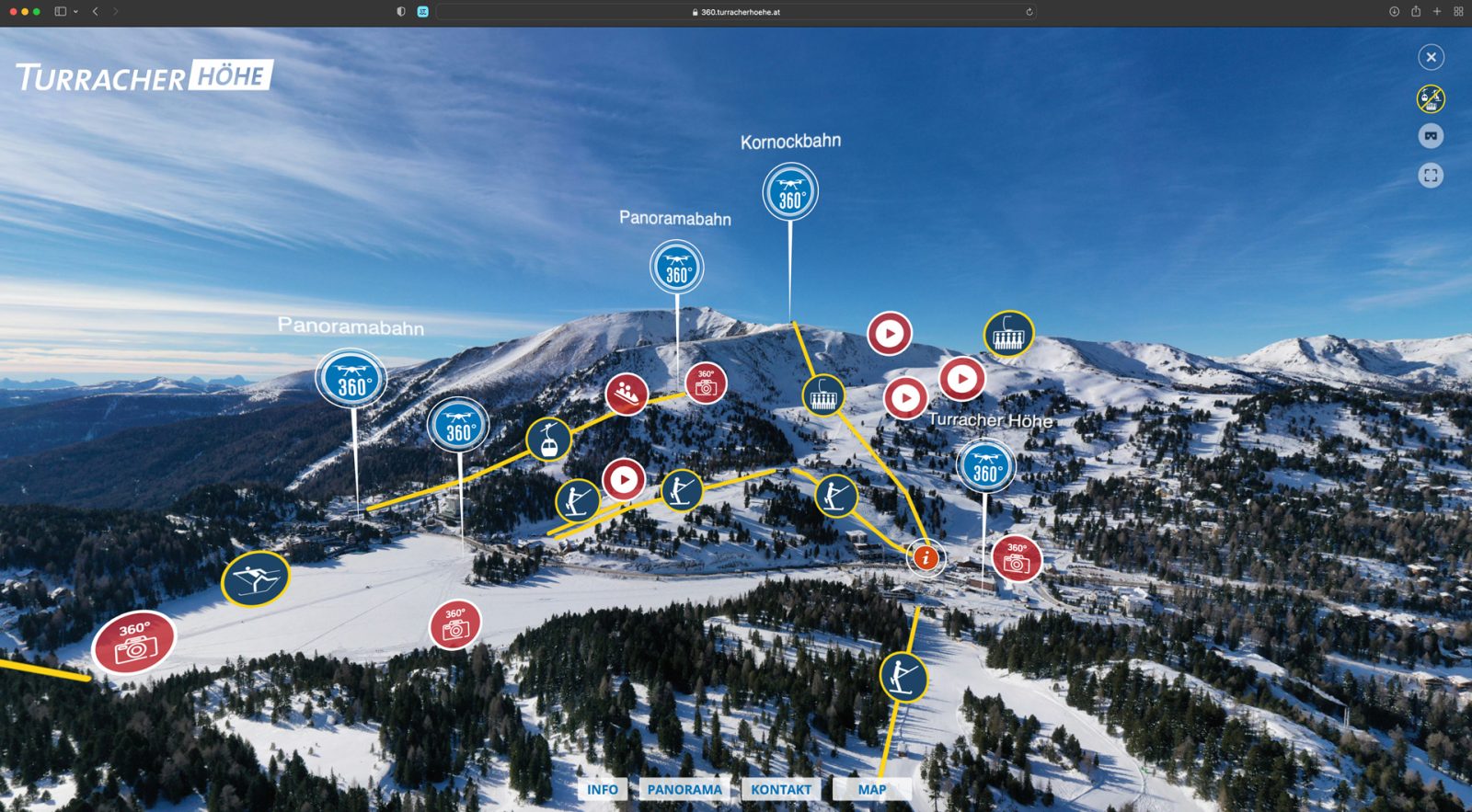
Task: Play the video left of the upper-right chairlift icon
Action: (x=890, y=334)
